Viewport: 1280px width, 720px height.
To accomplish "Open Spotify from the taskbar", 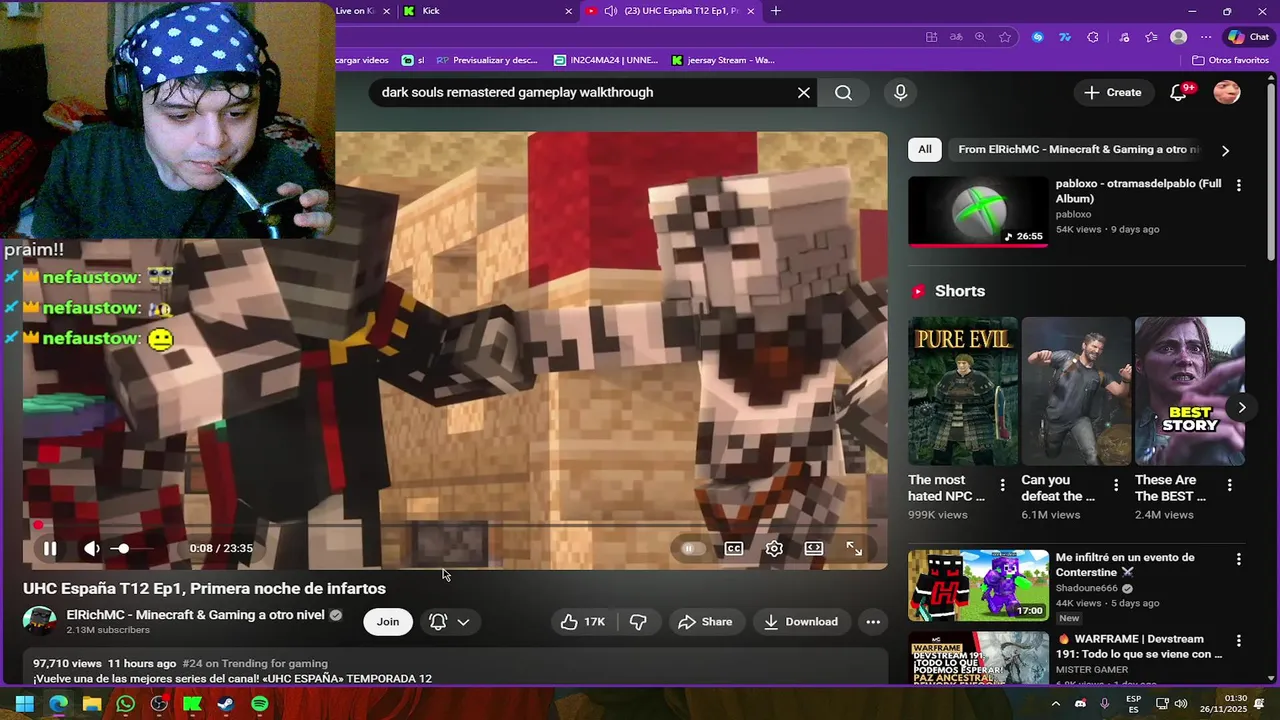I will [260, 704].
